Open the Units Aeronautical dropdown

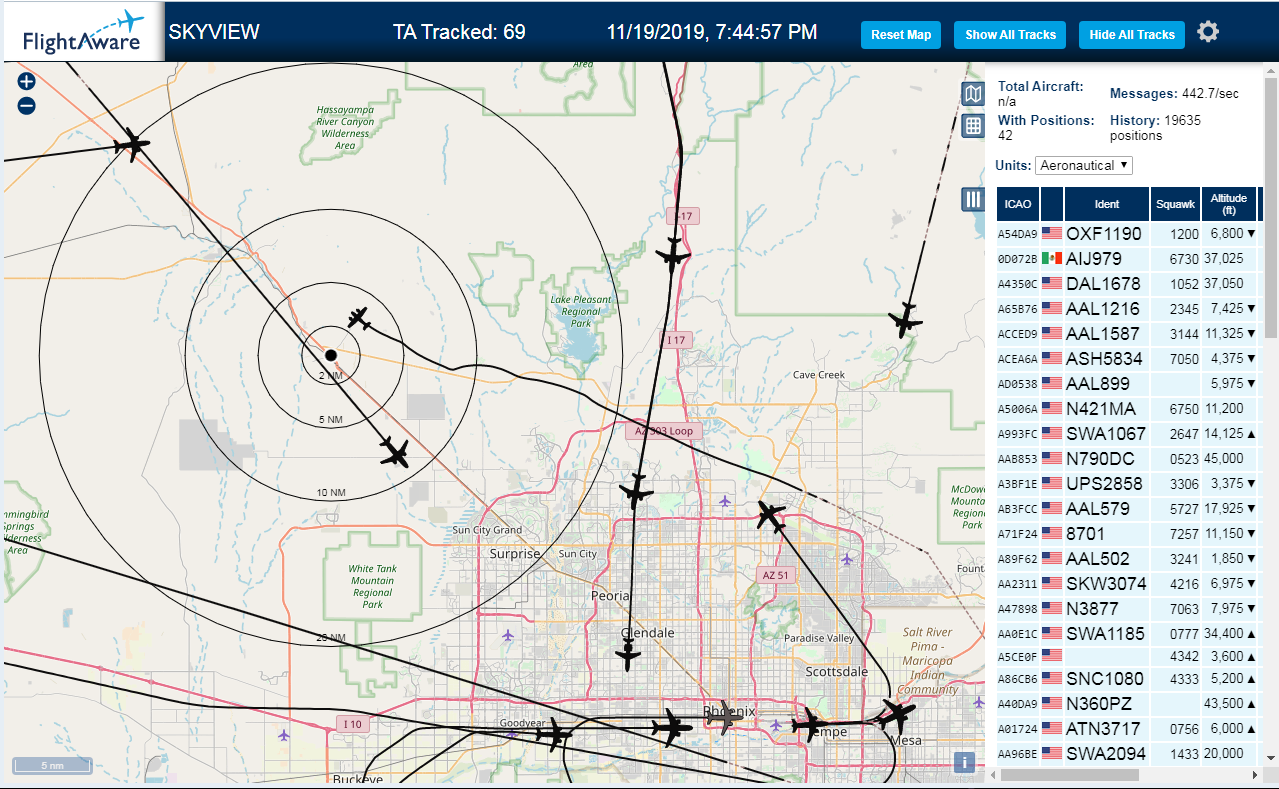pos(1084,165)
